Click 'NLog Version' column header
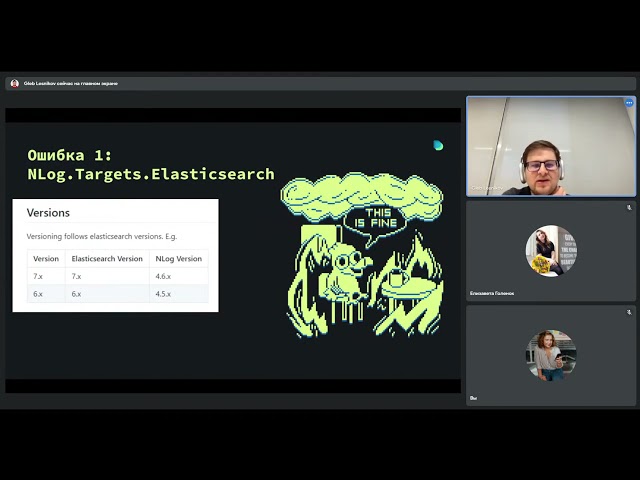Viewport: 640px width, 480px height. point(179,258)
